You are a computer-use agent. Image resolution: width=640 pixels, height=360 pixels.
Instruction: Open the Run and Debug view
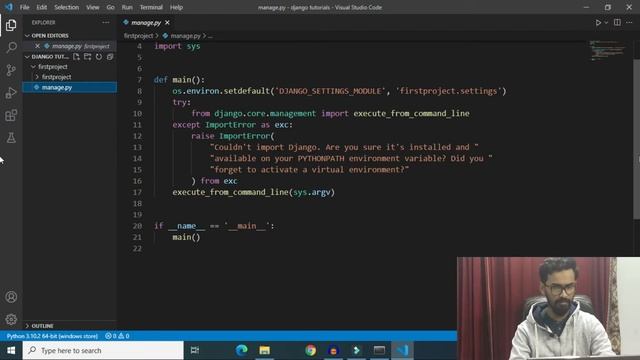tap(11, 93)
